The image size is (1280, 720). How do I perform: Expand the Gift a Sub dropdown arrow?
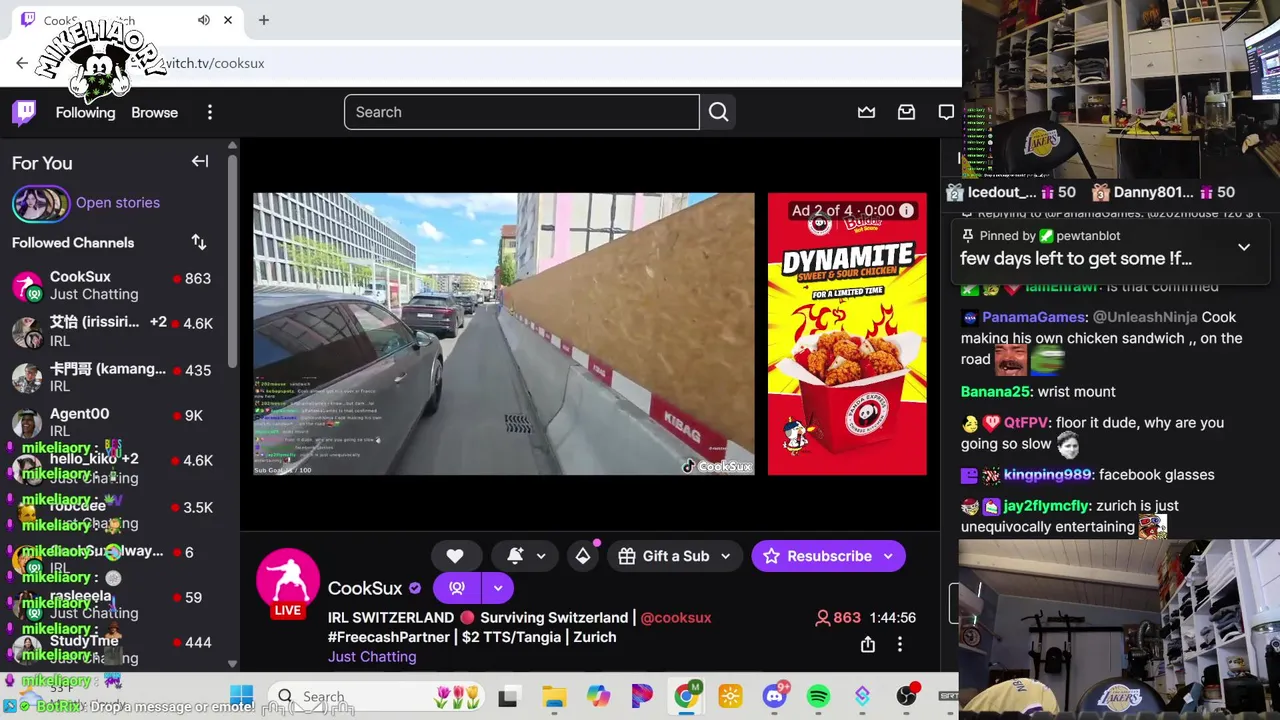726,556
